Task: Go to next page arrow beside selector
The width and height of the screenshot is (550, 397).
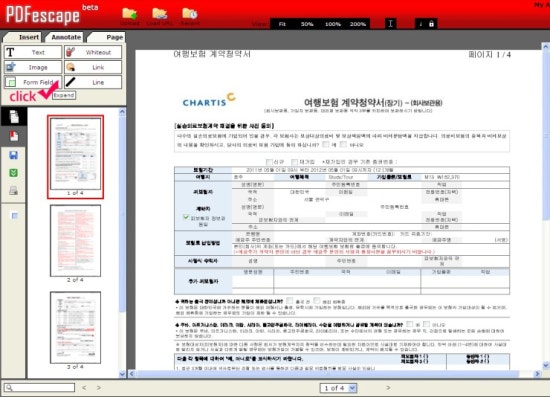Action: click(x=388, y=388)
